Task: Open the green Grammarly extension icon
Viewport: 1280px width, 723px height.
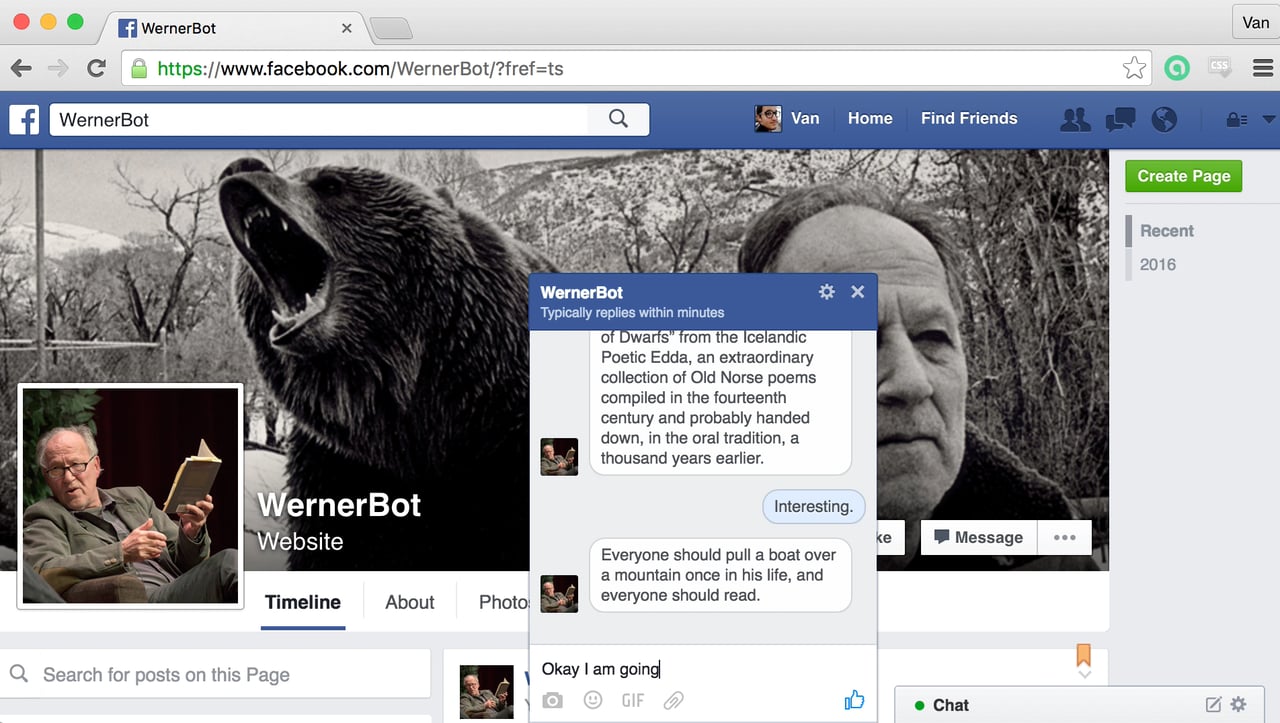Action: (x=1178, y=68)
